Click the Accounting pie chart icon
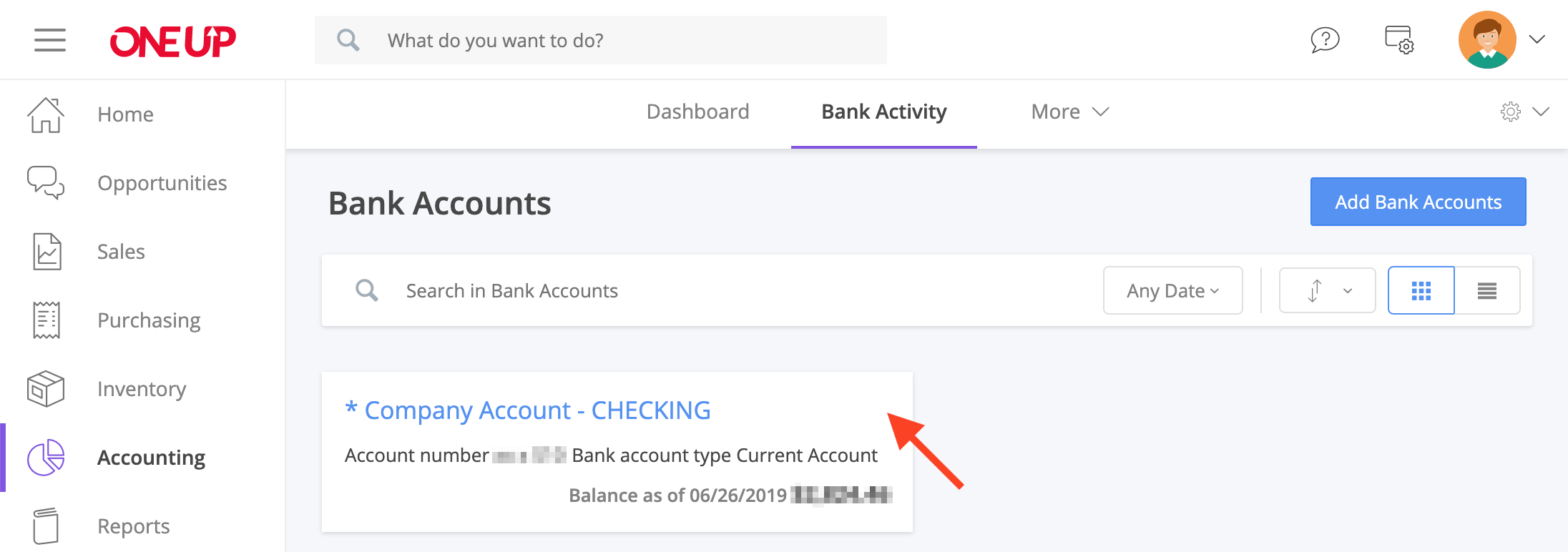 46,458
